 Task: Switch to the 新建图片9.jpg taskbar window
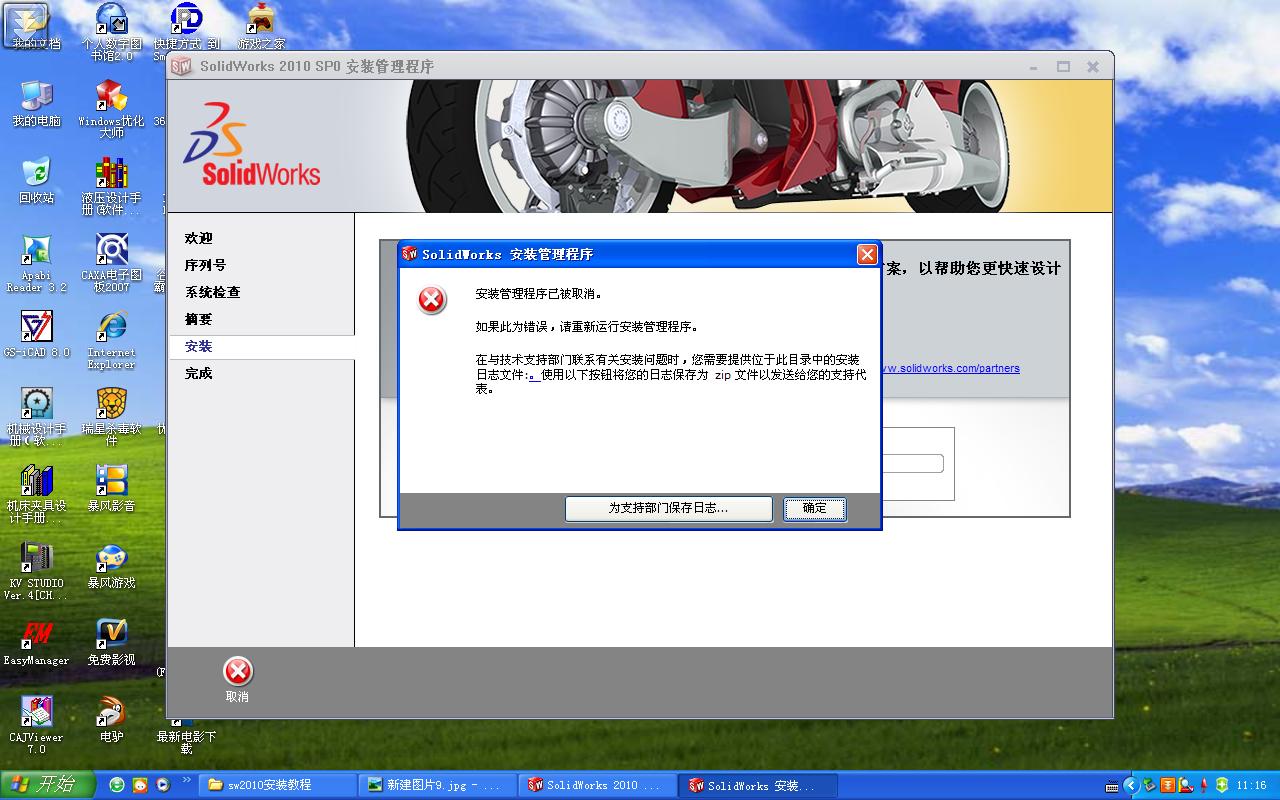click(x=438, y=785)
